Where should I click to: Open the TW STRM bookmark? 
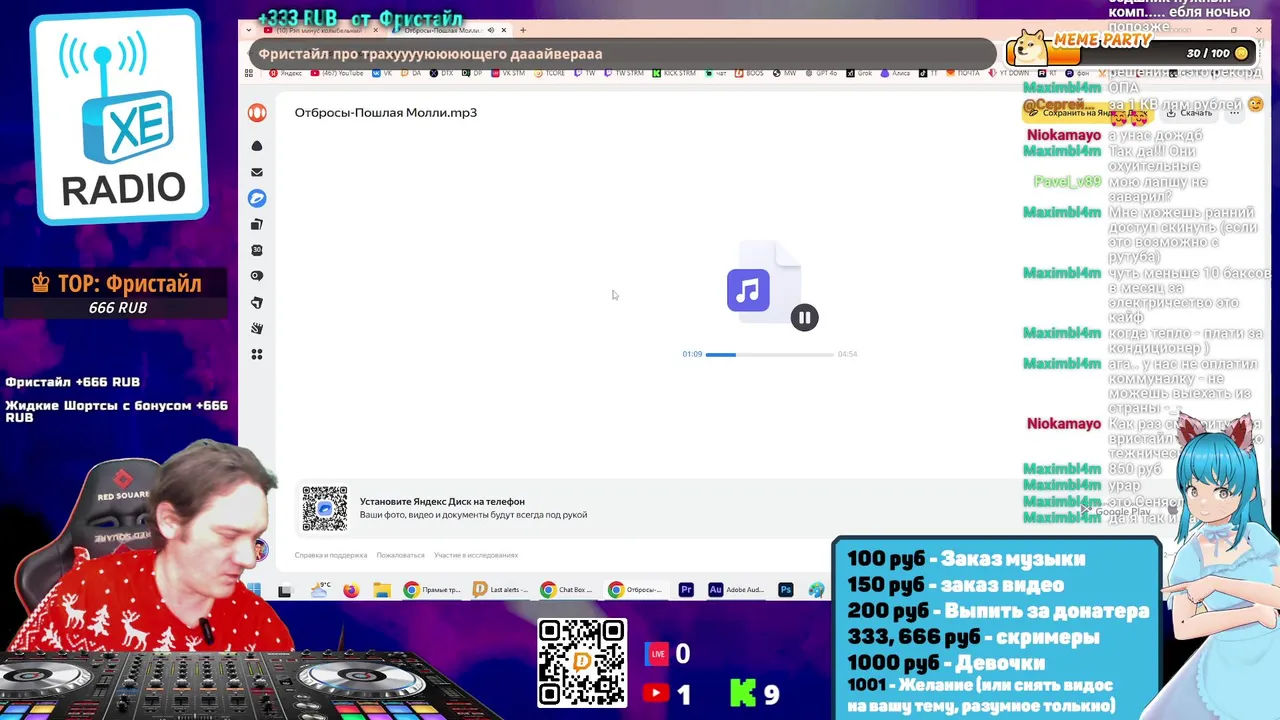623,73
